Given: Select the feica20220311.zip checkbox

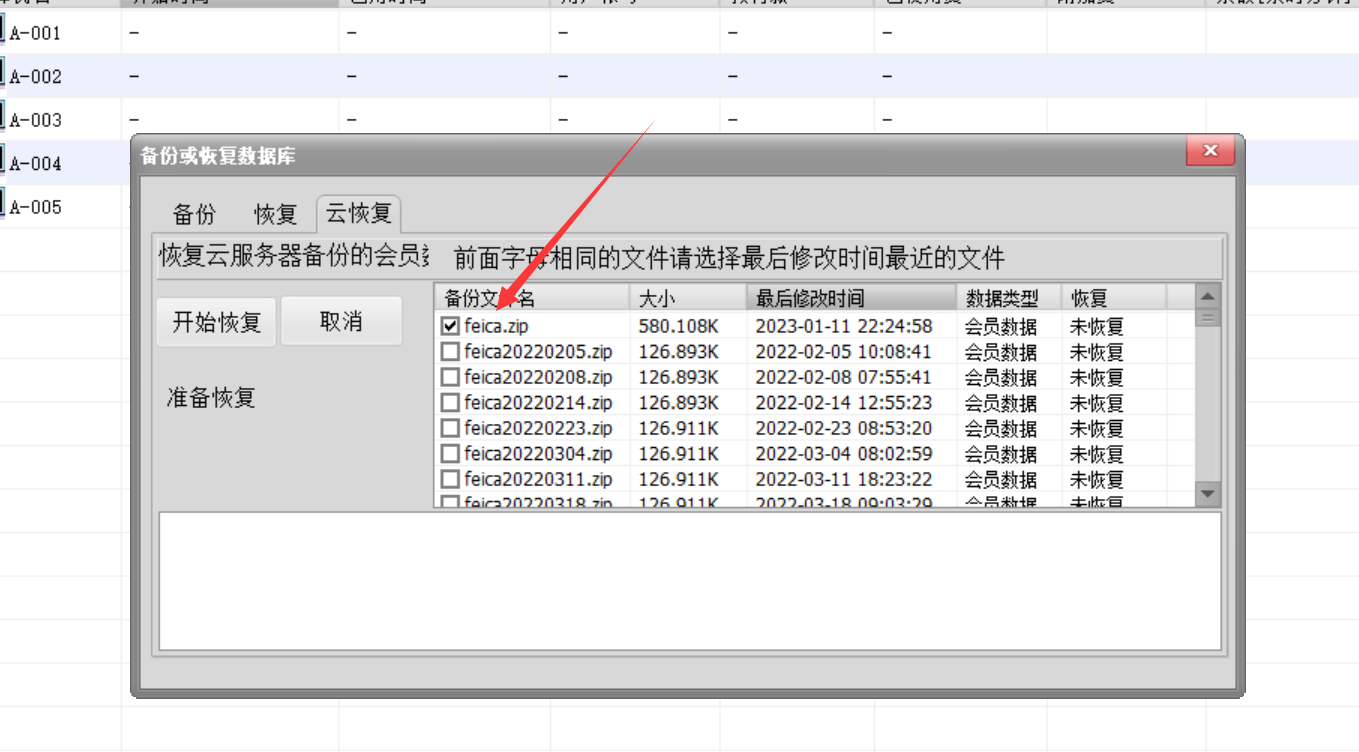Looking at the screenshot, I should pos(450,480).
